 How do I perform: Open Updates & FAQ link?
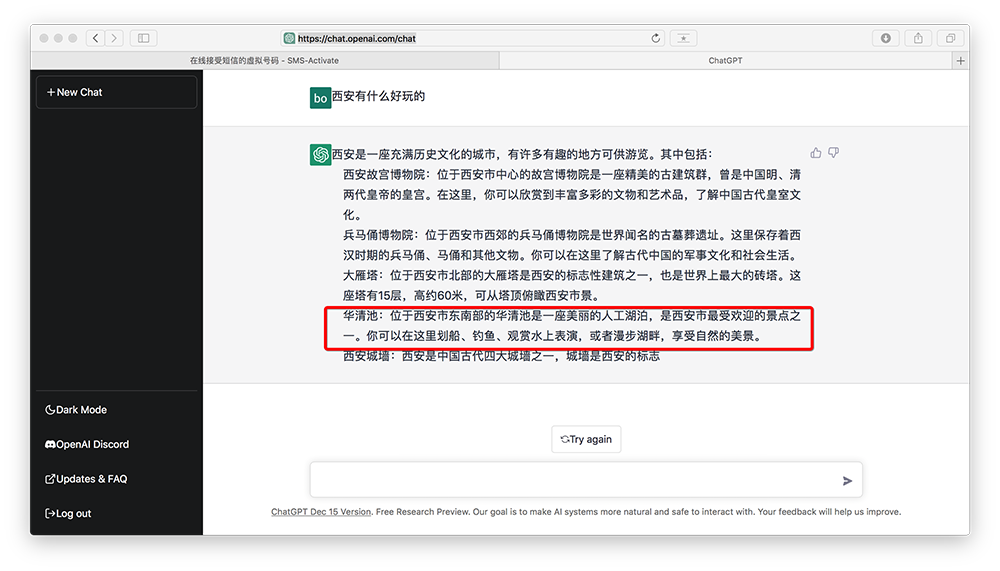click(86, 479)
